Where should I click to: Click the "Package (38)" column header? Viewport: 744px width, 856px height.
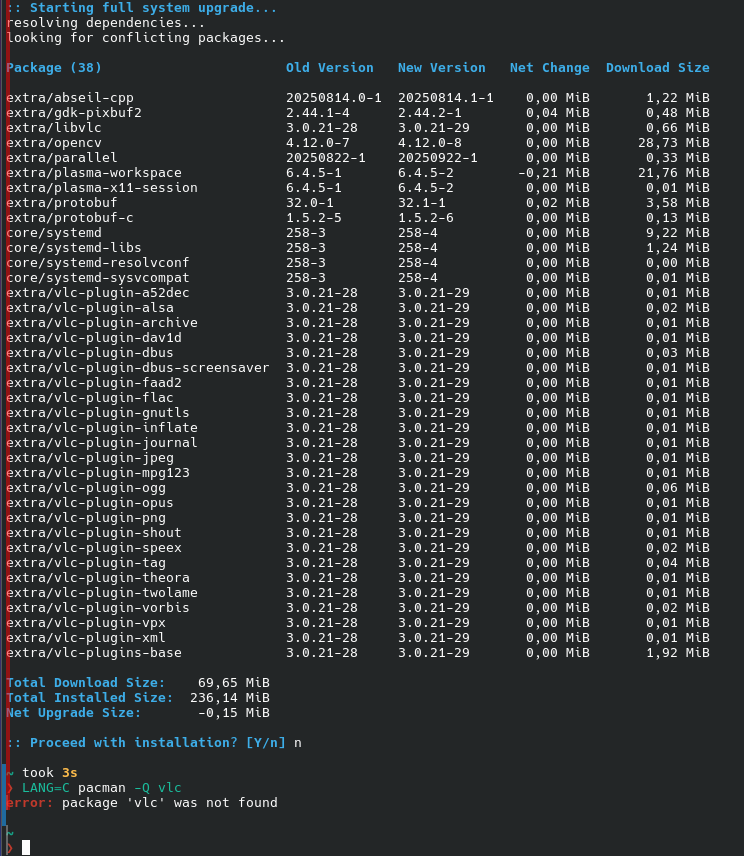click(x=54, y=68)
